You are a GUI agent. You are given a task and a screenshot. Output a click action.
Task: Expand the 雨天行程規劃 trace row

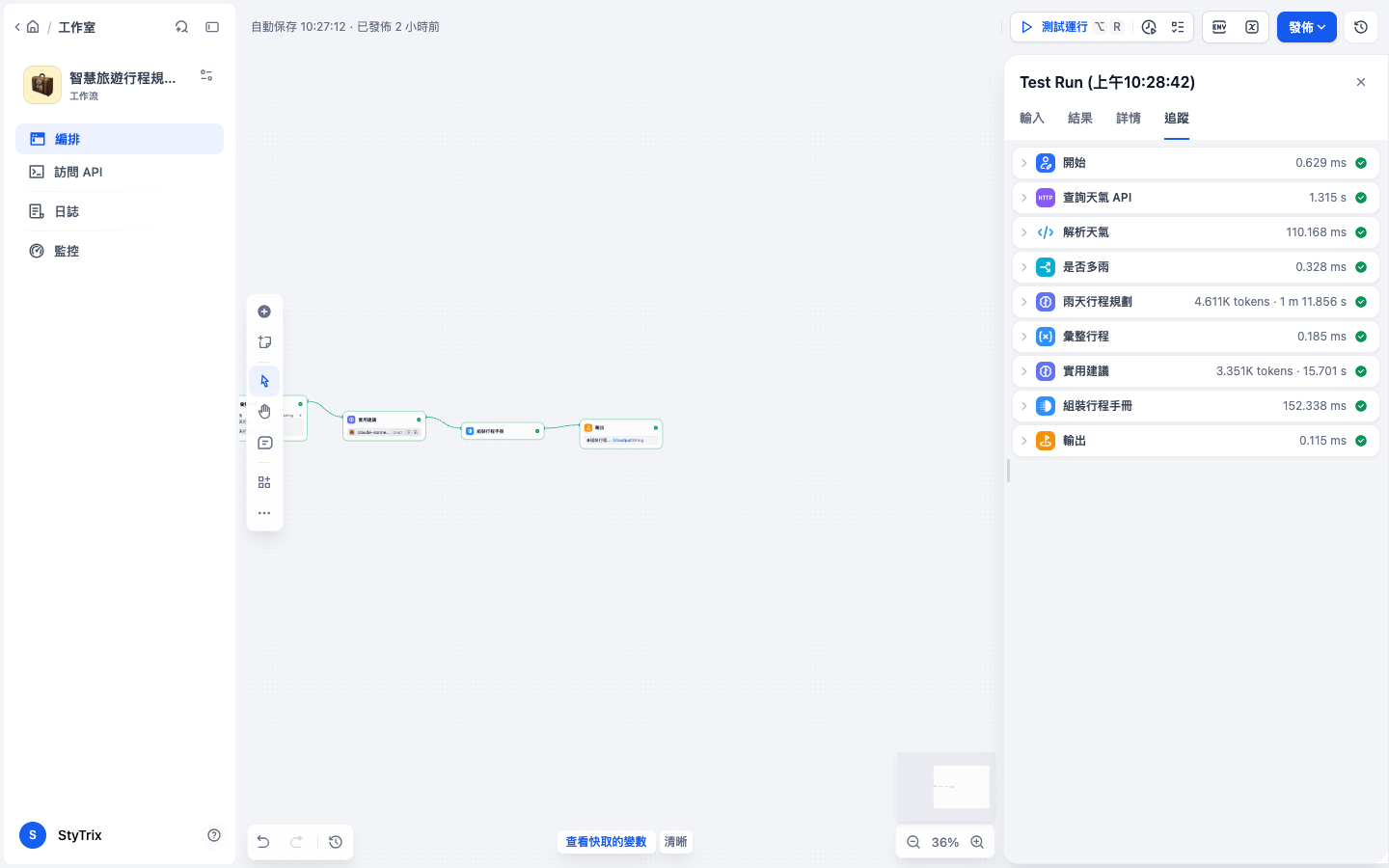[x=1195, y=302]
